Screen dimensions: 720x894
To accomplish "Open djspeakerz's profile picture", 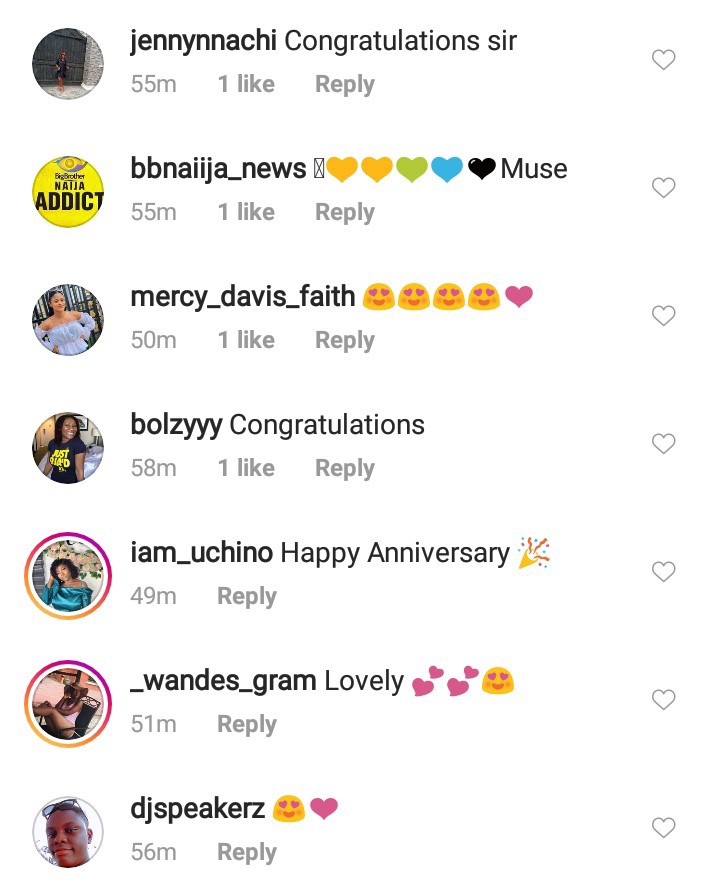I will click(x=68, y=832).
